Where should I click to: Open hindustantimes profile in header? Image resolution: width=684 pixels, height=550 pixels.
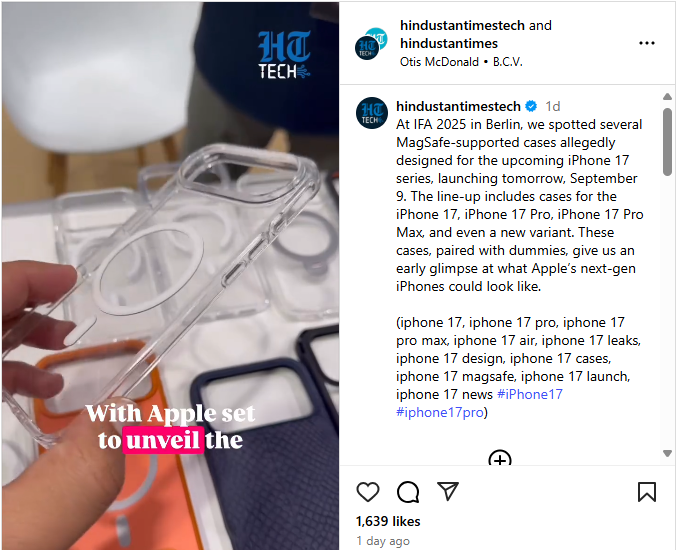coord(449,44)
